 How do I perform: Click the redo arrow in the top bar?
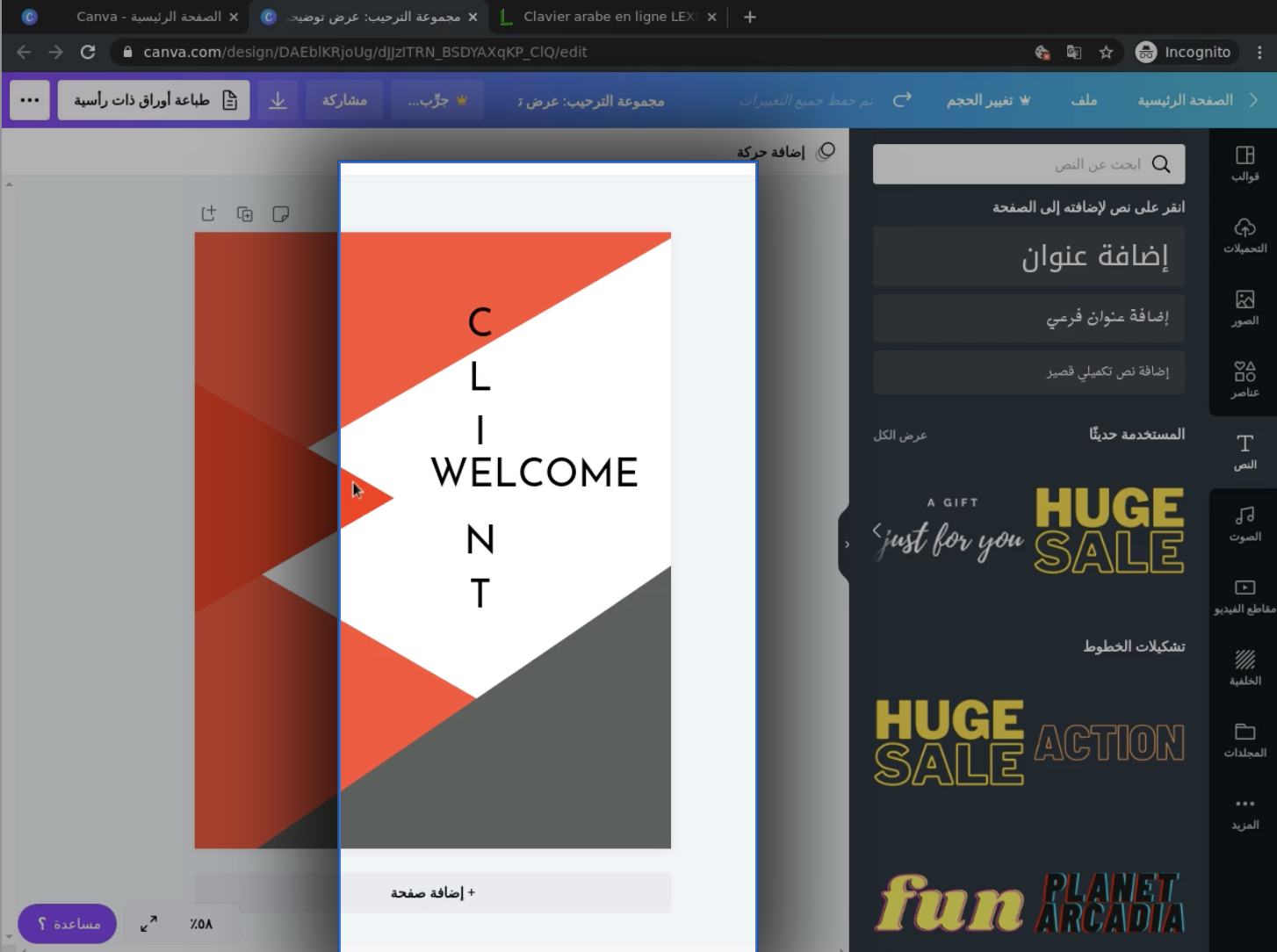coord(902,100)
